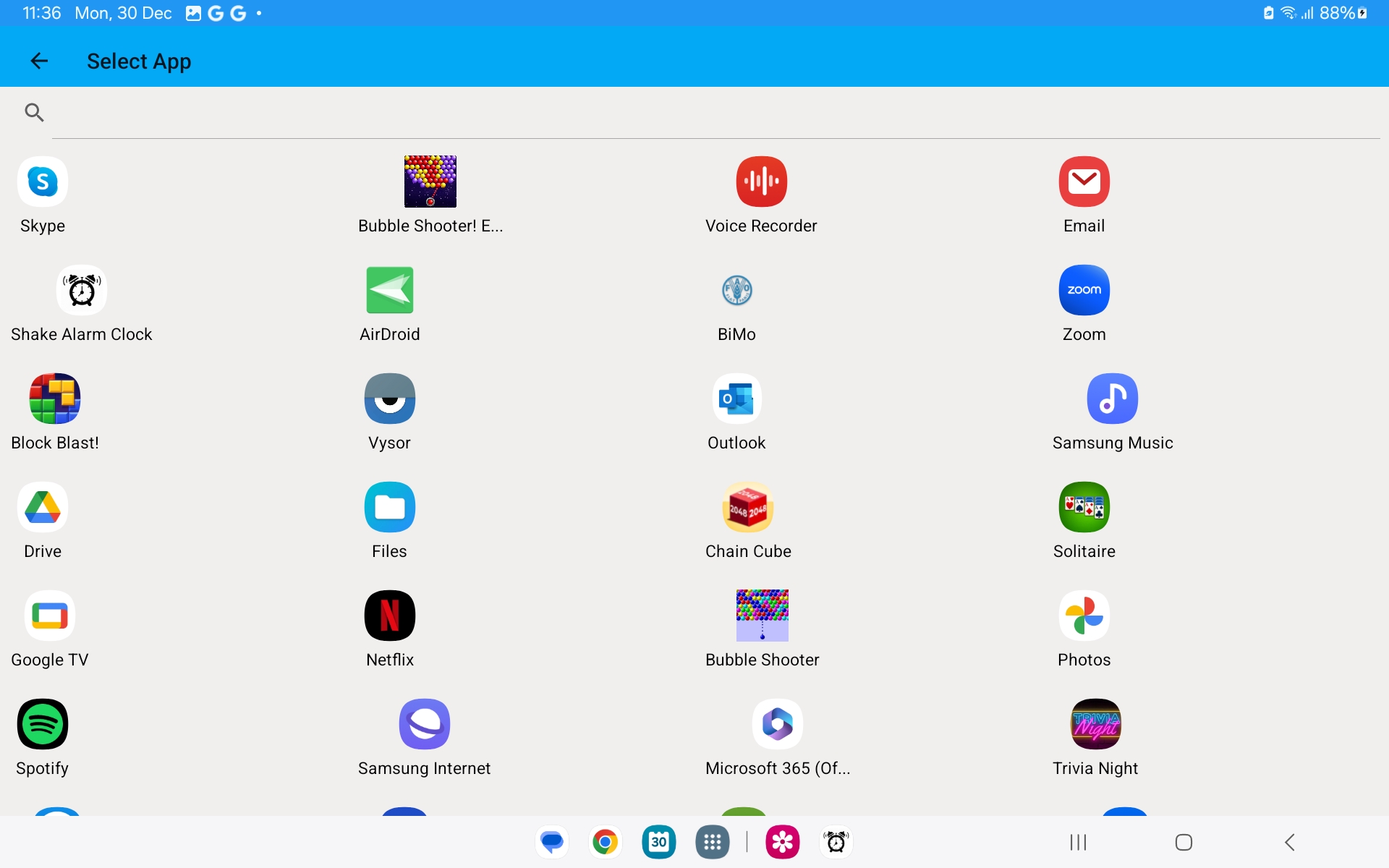Image resolution: width=1389 pixels, height=868 pixels.
Task: Open the pink flower Gallery taskbar icon
Action: (x=783, y=842)
